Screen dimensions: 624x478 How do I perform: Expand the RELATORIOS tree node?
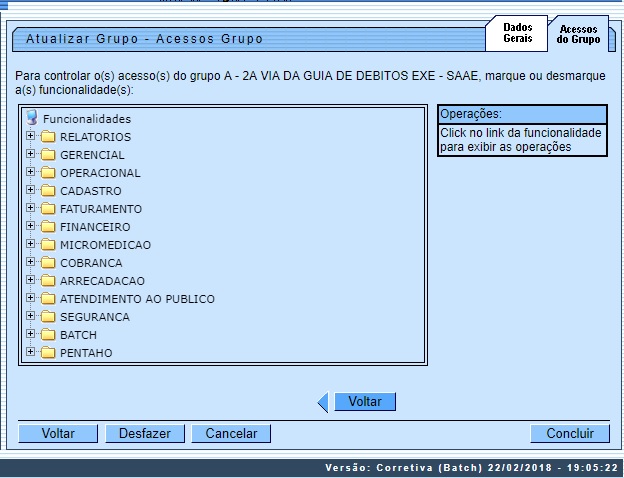coord(30,135)
